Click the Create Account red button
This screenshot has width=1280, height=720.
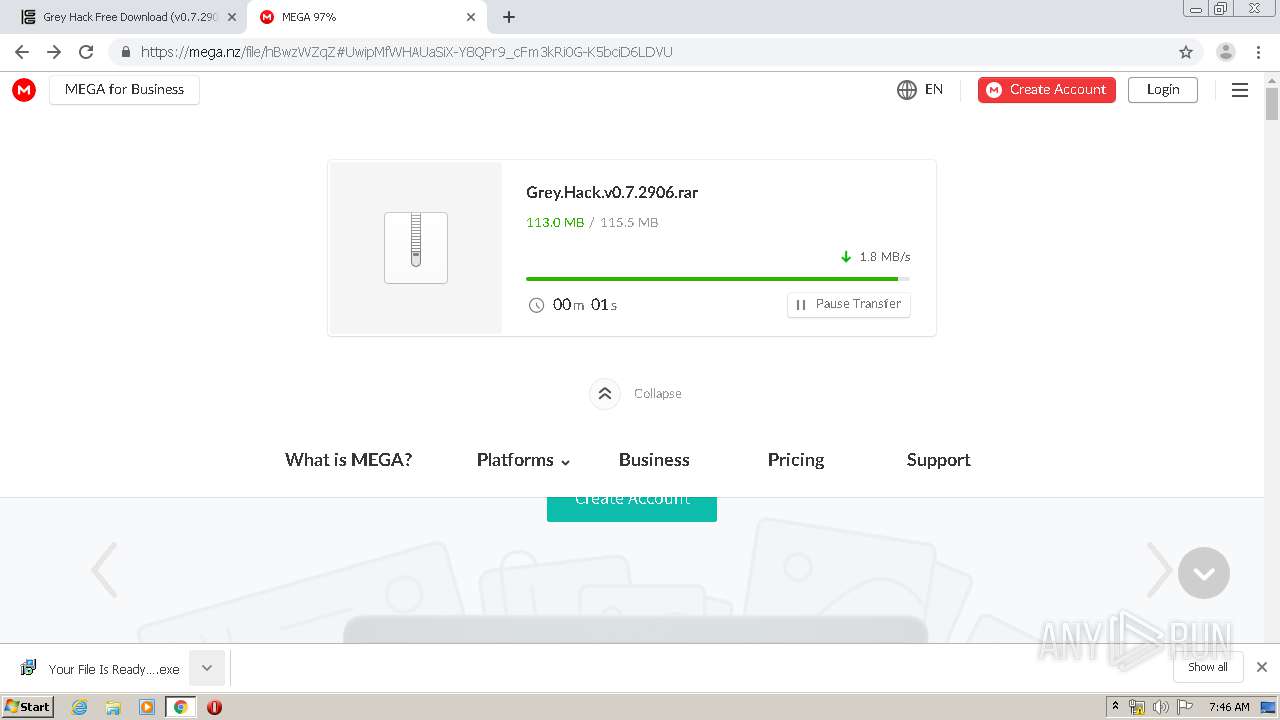pos(1047,90)
